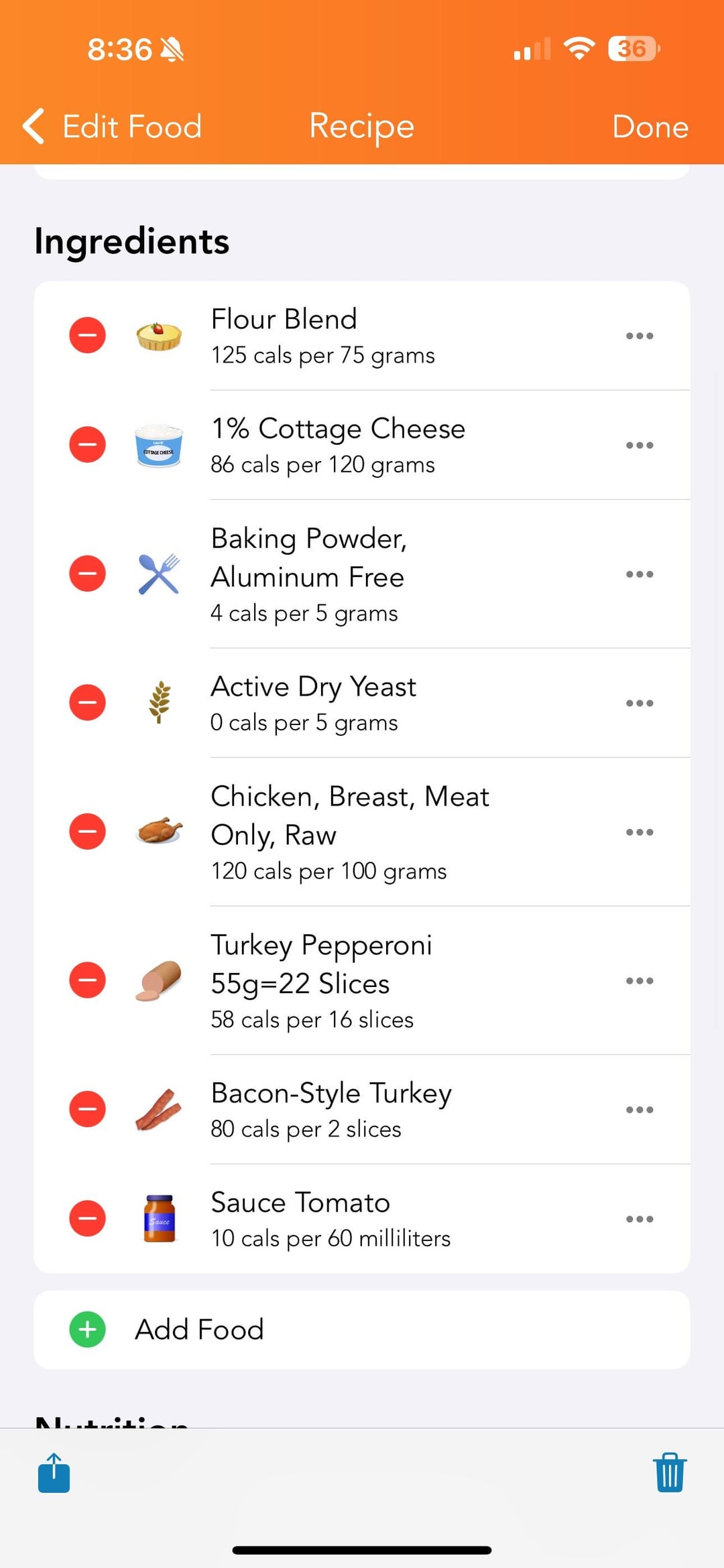Image resolution: width=724 pixels, height=1568 pixels.
Task: Tap the share icon at bottom left
Action: coord(54,1473)
